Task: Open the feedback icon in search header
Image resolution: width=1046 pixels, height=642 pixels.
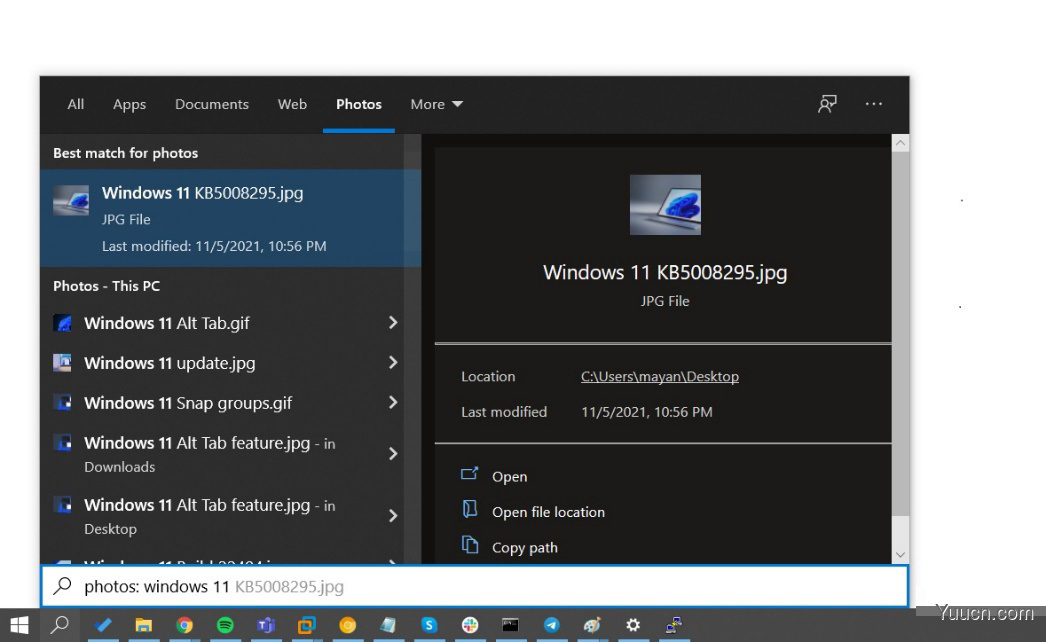Action: (827, 104)
